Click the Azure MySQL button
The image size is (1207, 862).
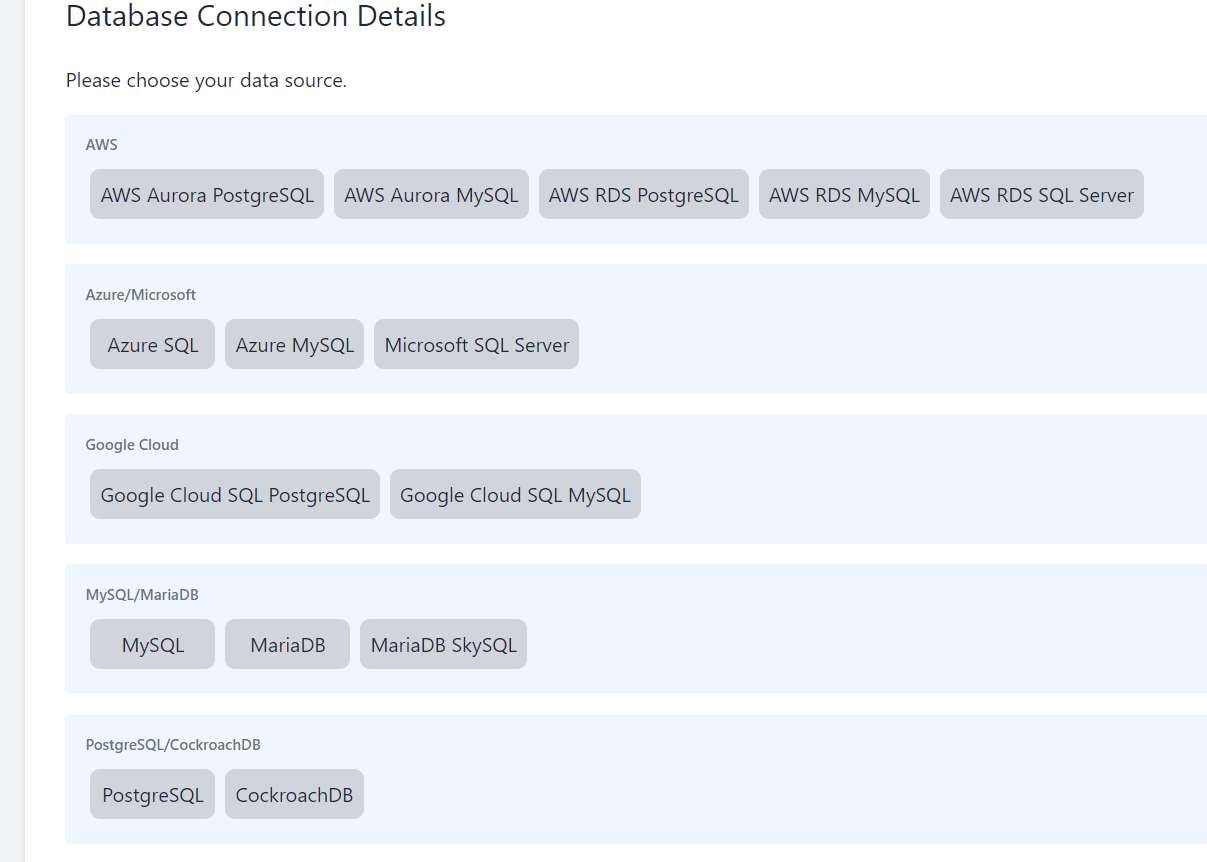click(x=294, y=344)
